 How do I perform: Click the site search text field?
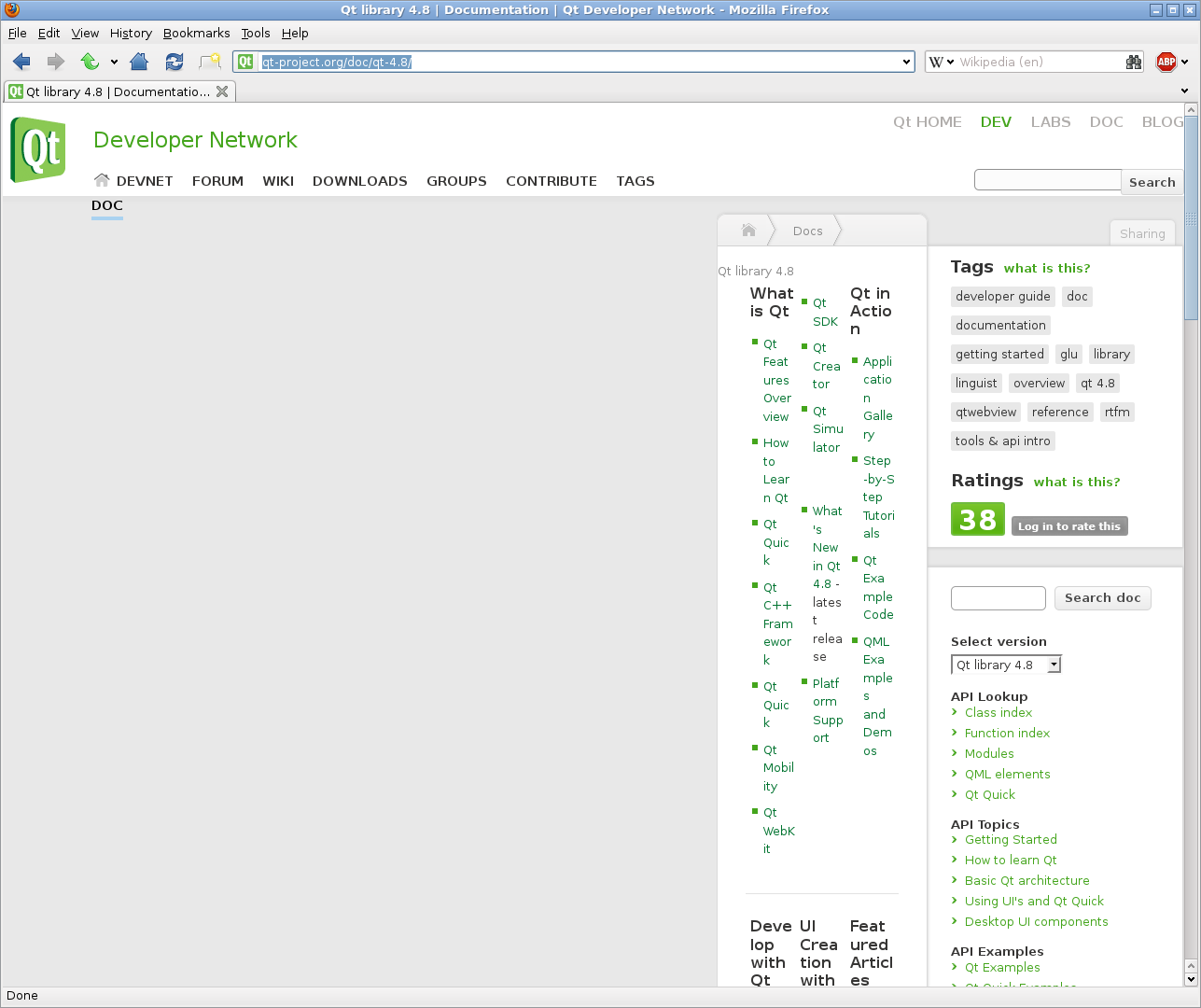pos(1048,179)
